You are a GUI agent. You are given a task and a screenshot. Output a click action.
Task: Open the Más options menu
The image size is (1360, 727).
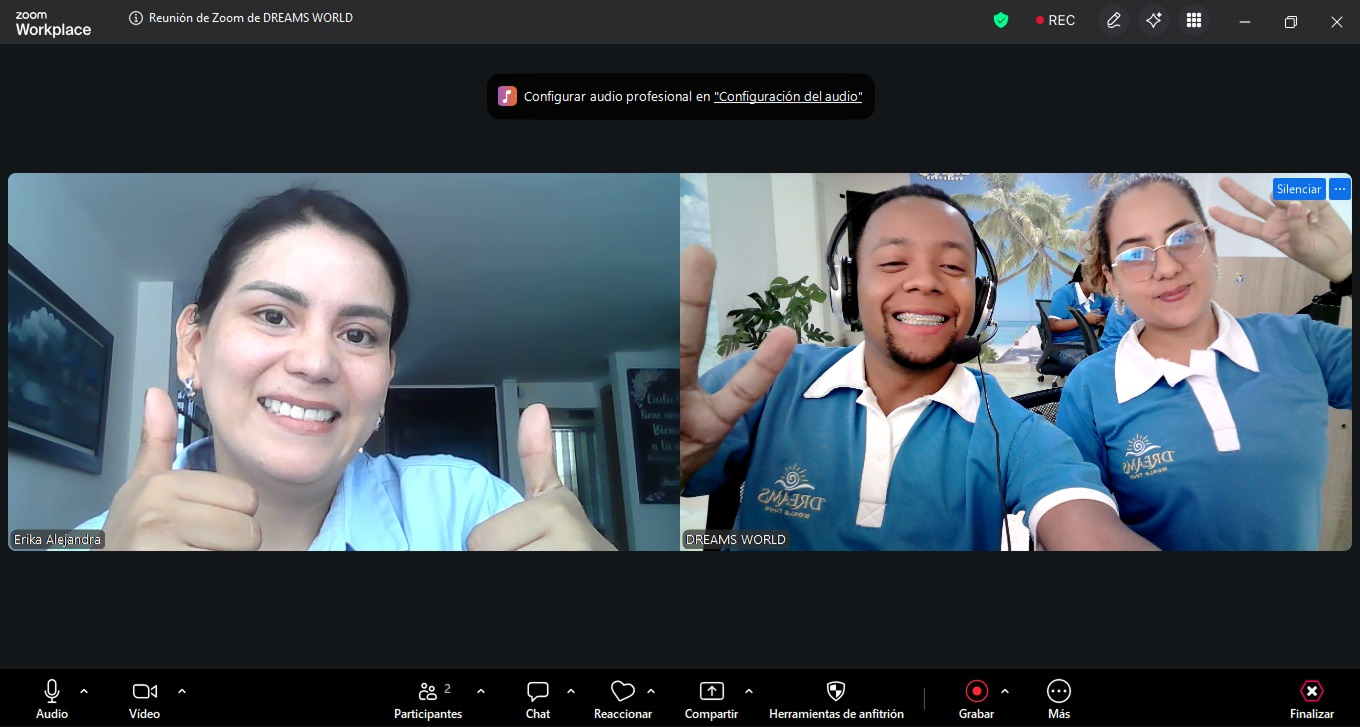[1059, 699]
